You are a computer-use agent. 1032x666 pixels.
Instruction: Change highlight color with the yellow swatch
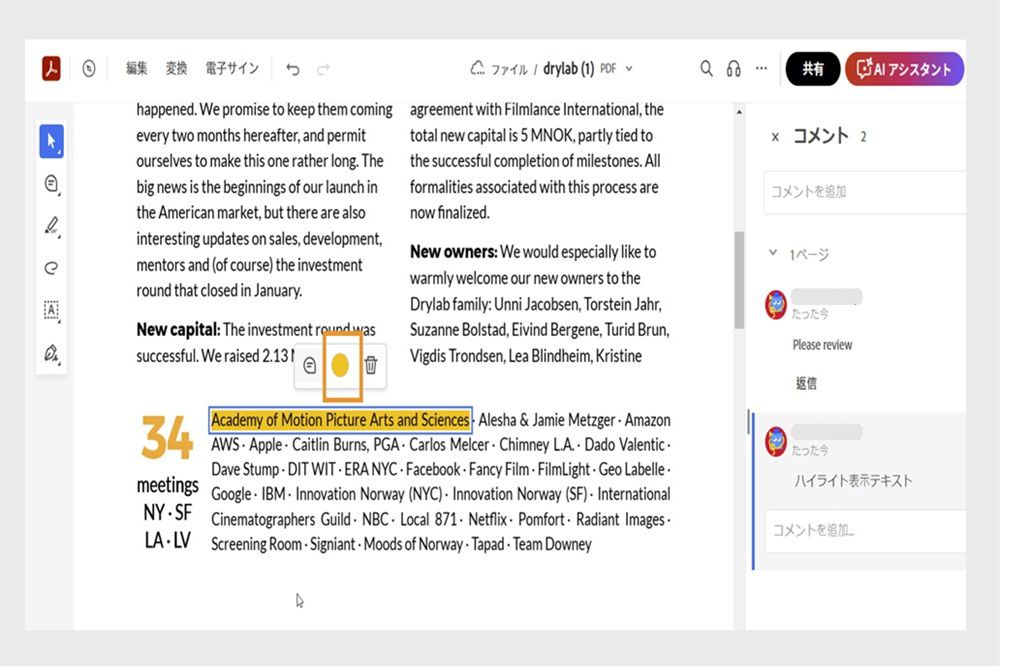pyautogui.click(x=340, y=366)
